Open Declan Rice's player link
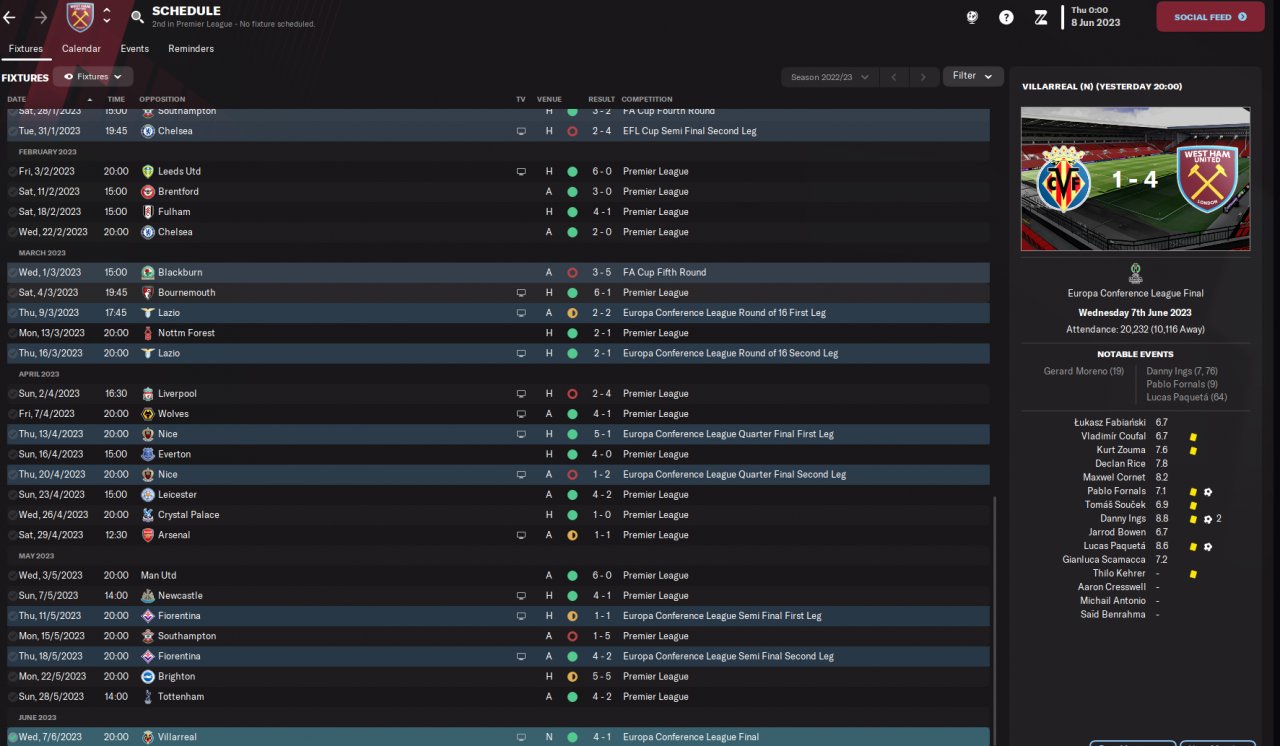 point(1121,464)
